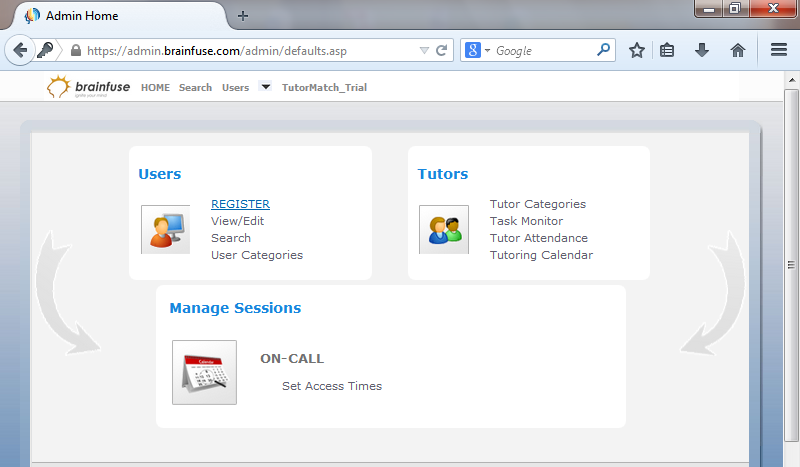Viewport: 800px width, 467px height.
Task: Expand the dropdown arrow next to Users
Action: tap(265, 86)
